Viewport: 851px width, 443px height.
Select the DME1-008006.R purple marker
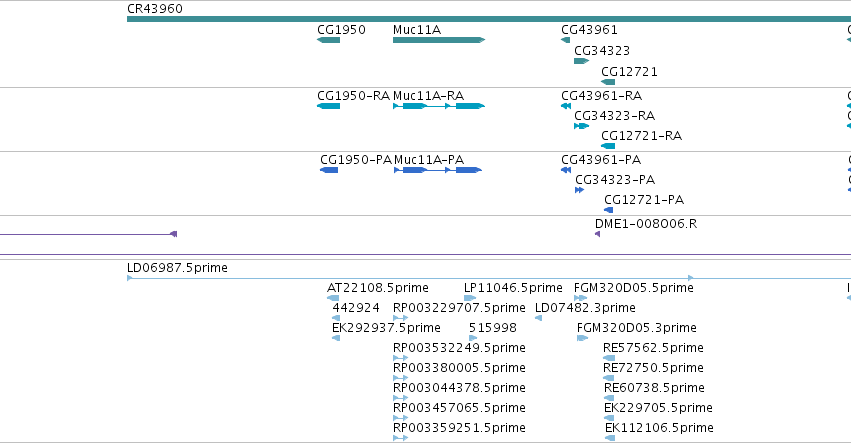click(598, 234)
